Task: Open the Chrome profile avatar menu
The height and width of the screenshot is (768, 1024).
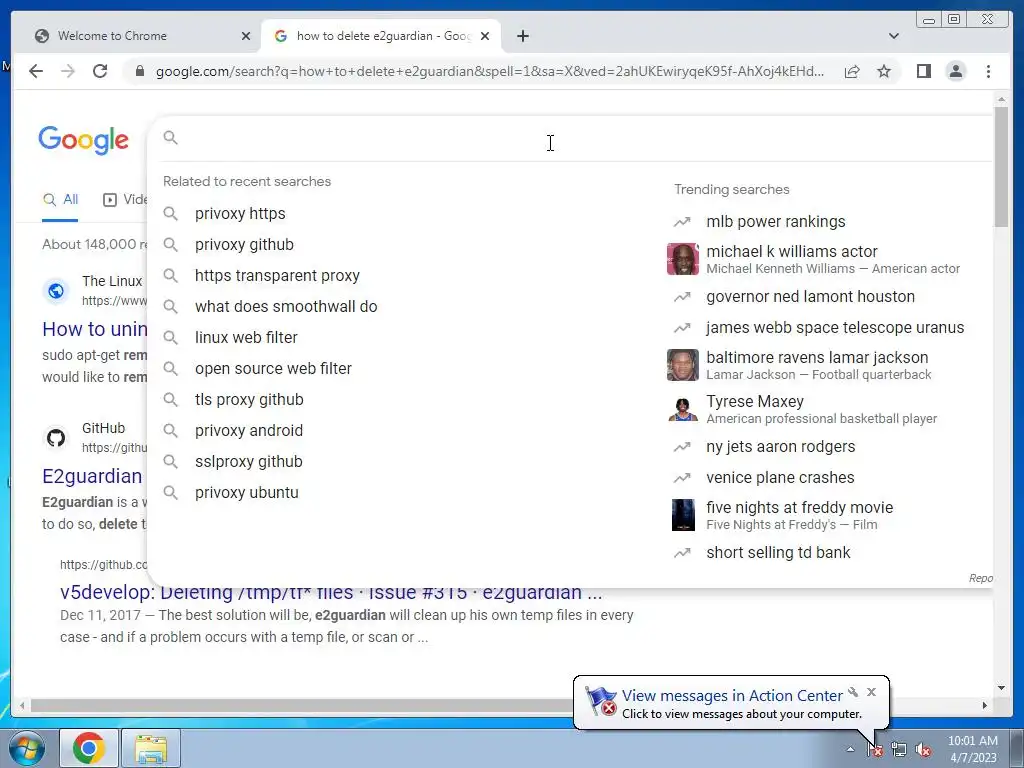Action: 955,71
